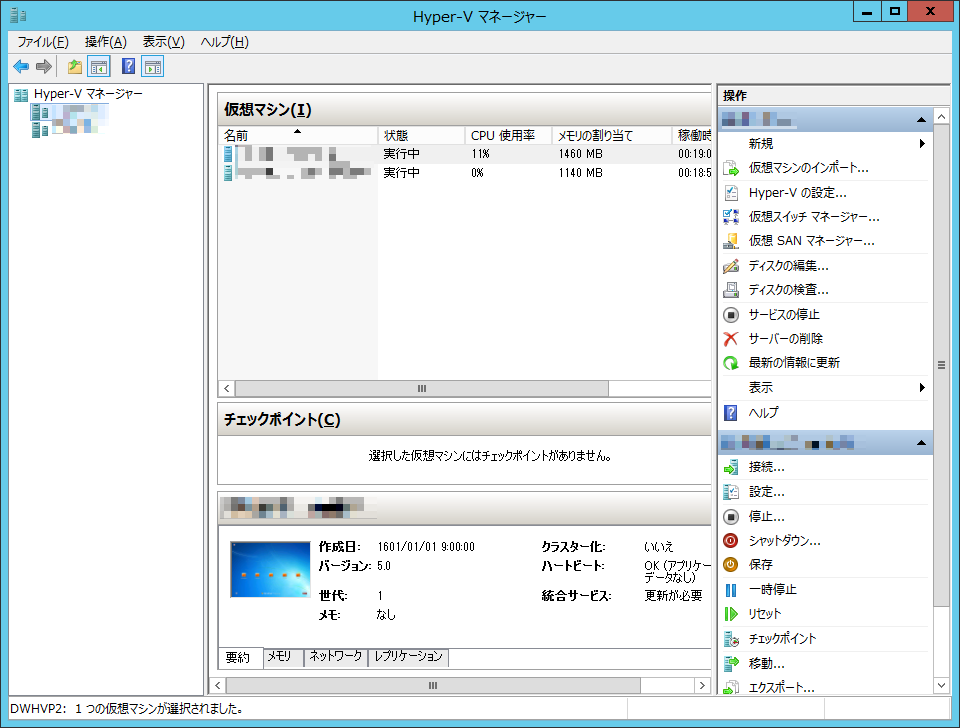Click the actions pane scroll down arrow
960x728 pixels.
(942, 685)
